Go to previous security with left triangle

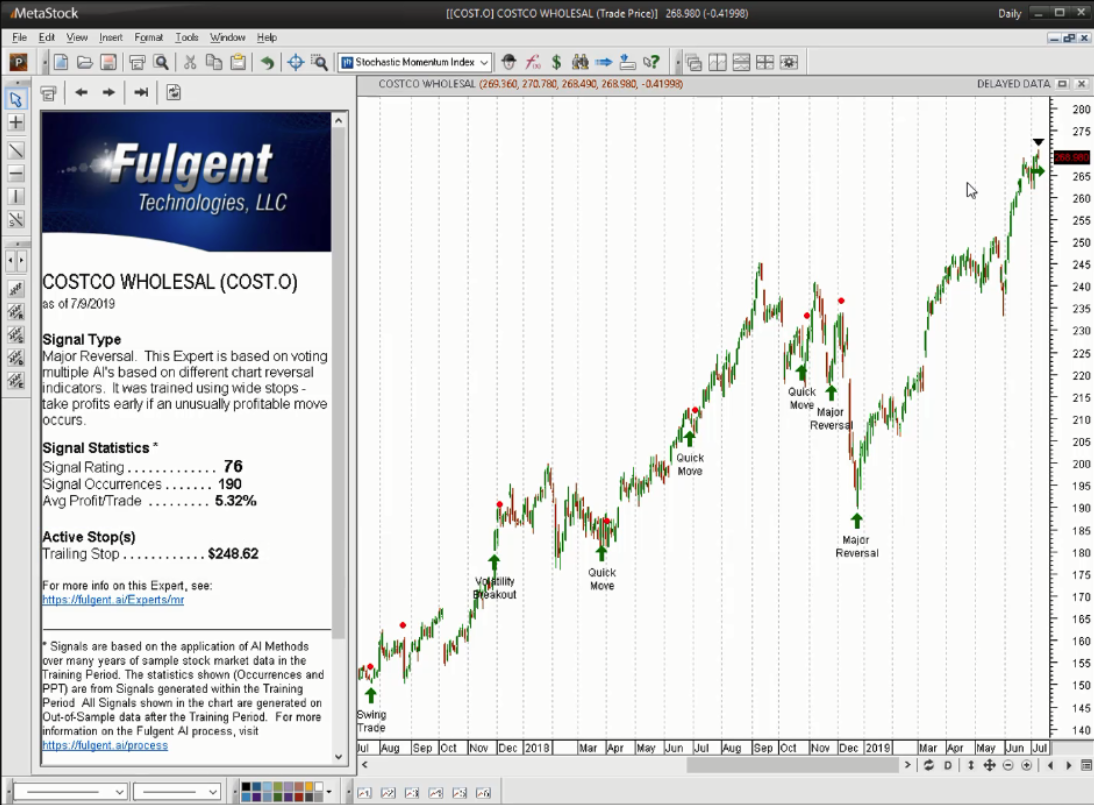[1050, 765]
